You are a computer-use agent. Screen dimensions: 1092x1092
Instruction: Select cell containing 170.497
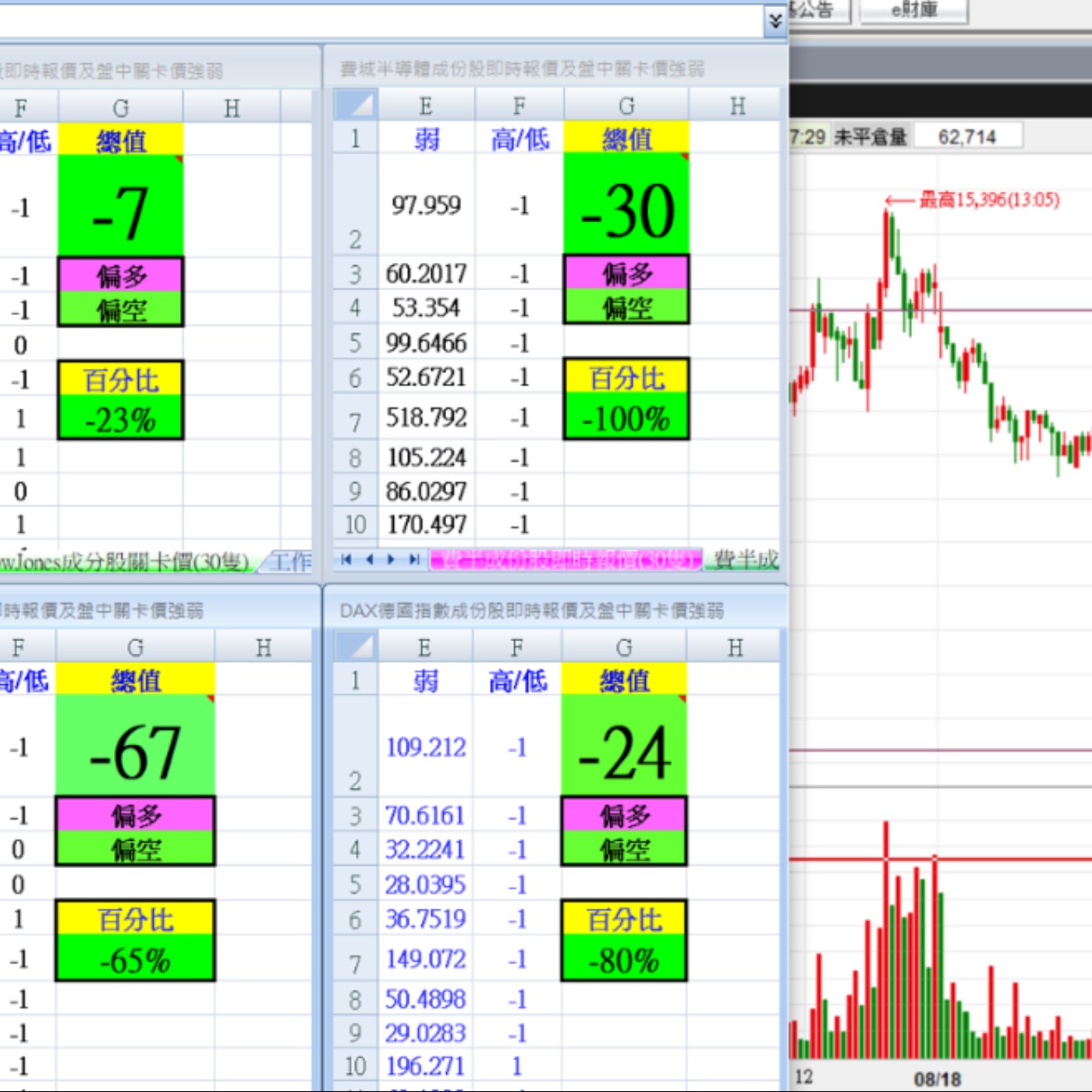[426, 524]
